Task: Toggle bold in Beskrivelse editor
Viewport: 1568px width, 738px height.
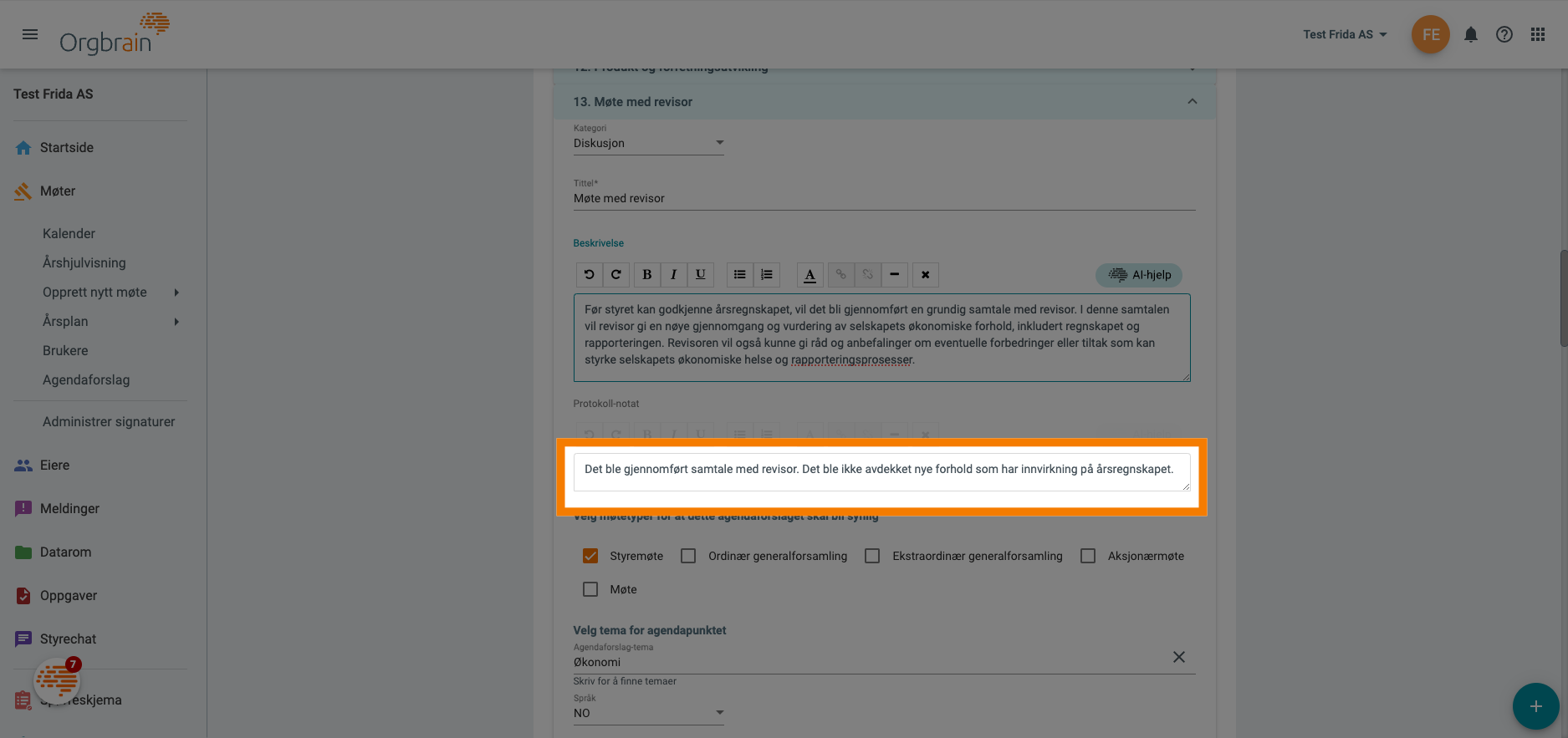Action: coord(646,274)
